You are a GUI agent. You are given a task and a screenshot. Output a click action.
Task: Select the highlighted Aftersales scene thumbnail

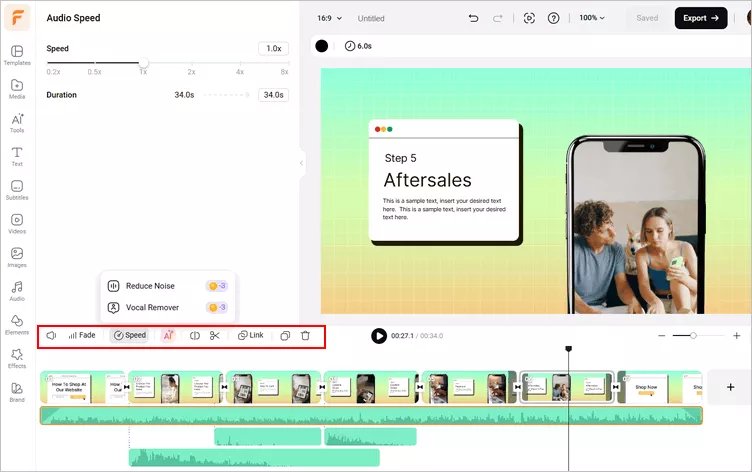tap(567, 387)
